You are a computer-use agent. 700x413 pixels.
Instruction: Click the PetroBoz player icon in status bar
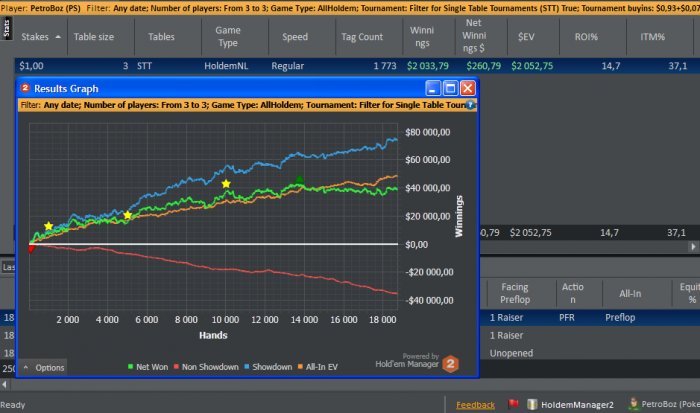coord(633,404)
